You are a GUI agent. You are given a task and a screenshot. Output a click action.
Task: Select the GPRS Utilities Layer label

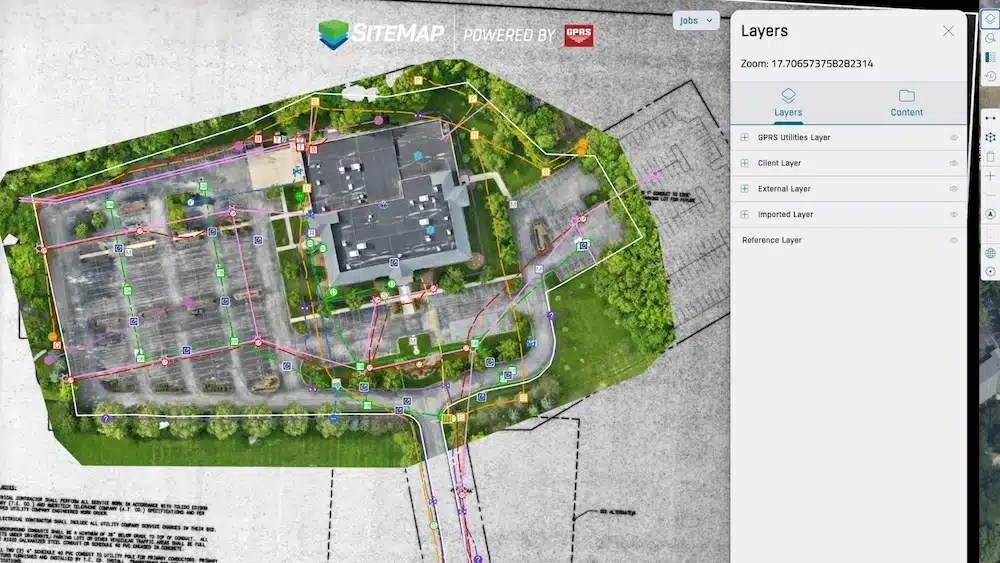click(x=794, y=137)
